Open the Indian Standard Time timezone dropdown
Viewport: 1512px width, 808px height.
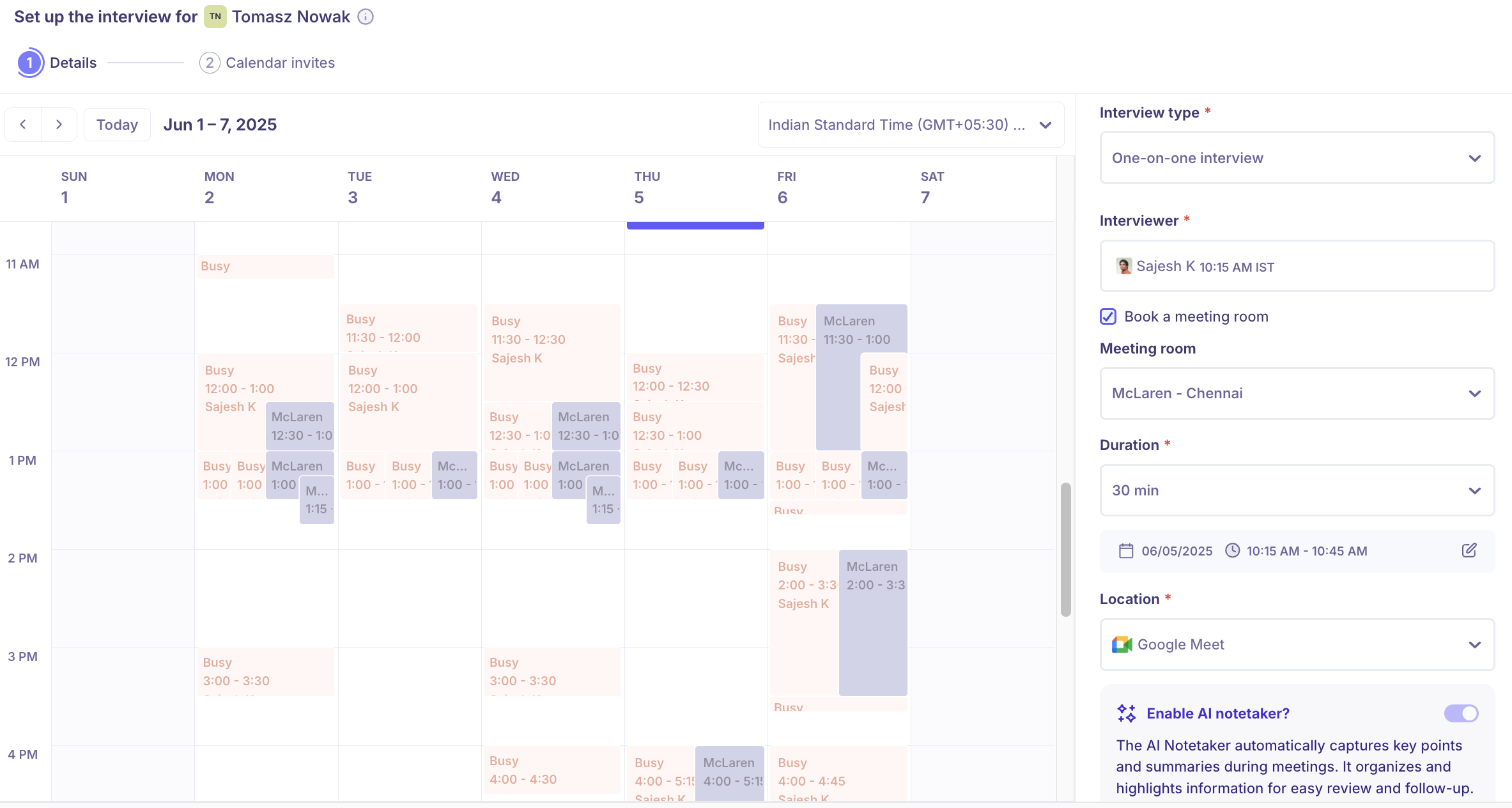[1045, 125]
